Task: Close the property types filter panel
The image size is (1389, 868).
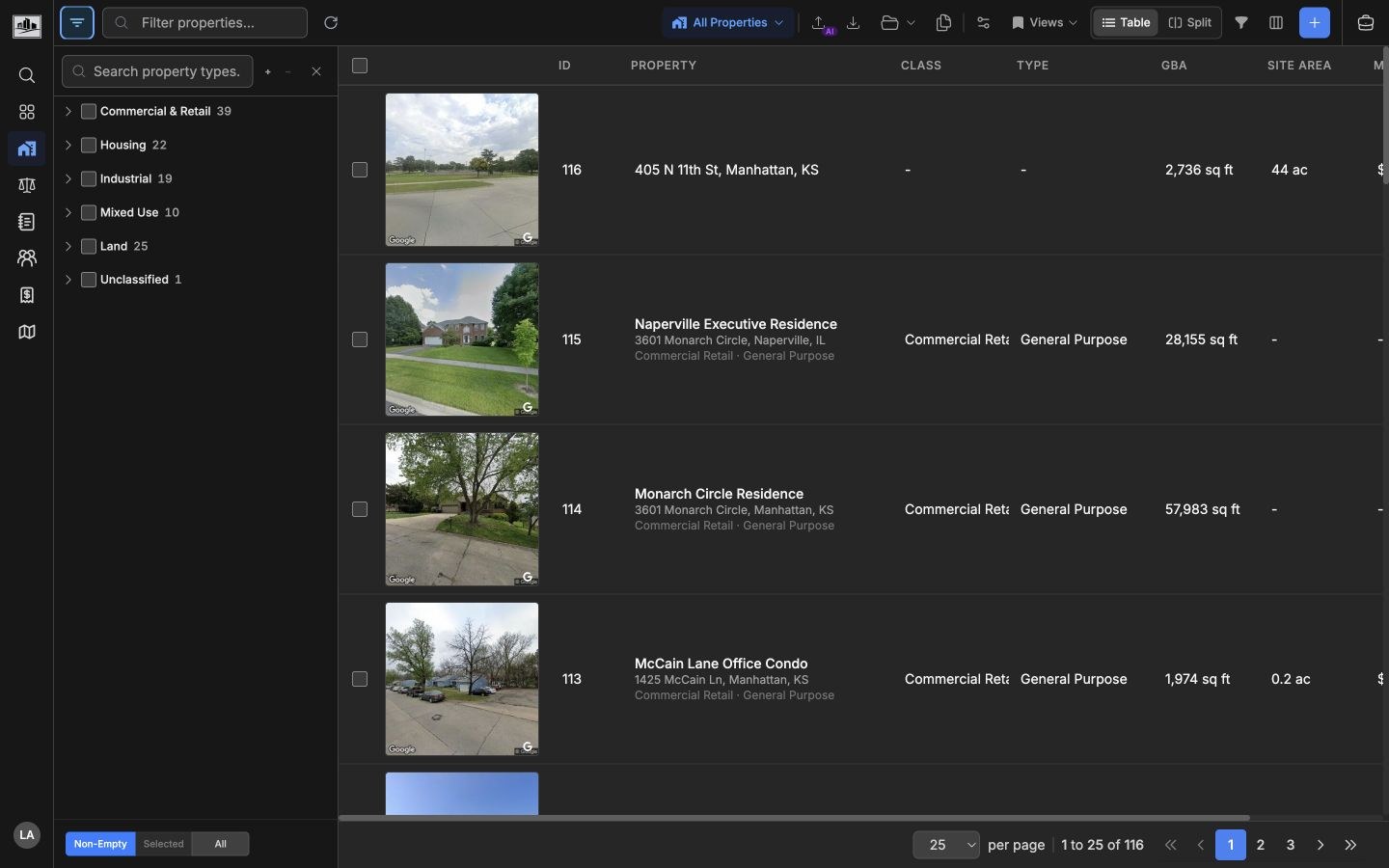Action: pyautogui.click(x=316, y=71)
